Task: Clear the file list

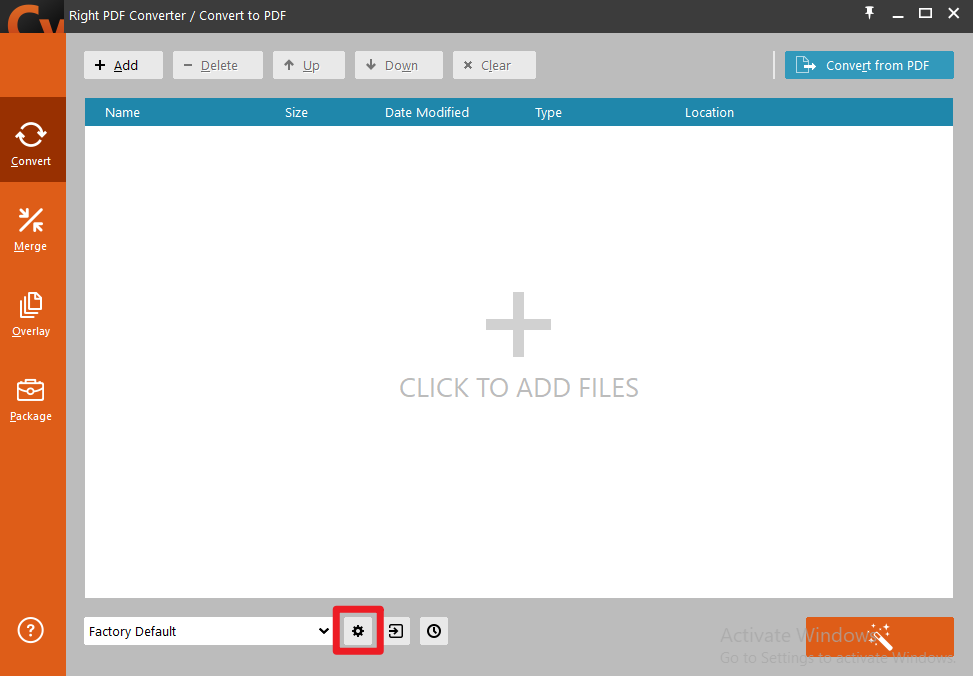Action: [x=495, y=65]
